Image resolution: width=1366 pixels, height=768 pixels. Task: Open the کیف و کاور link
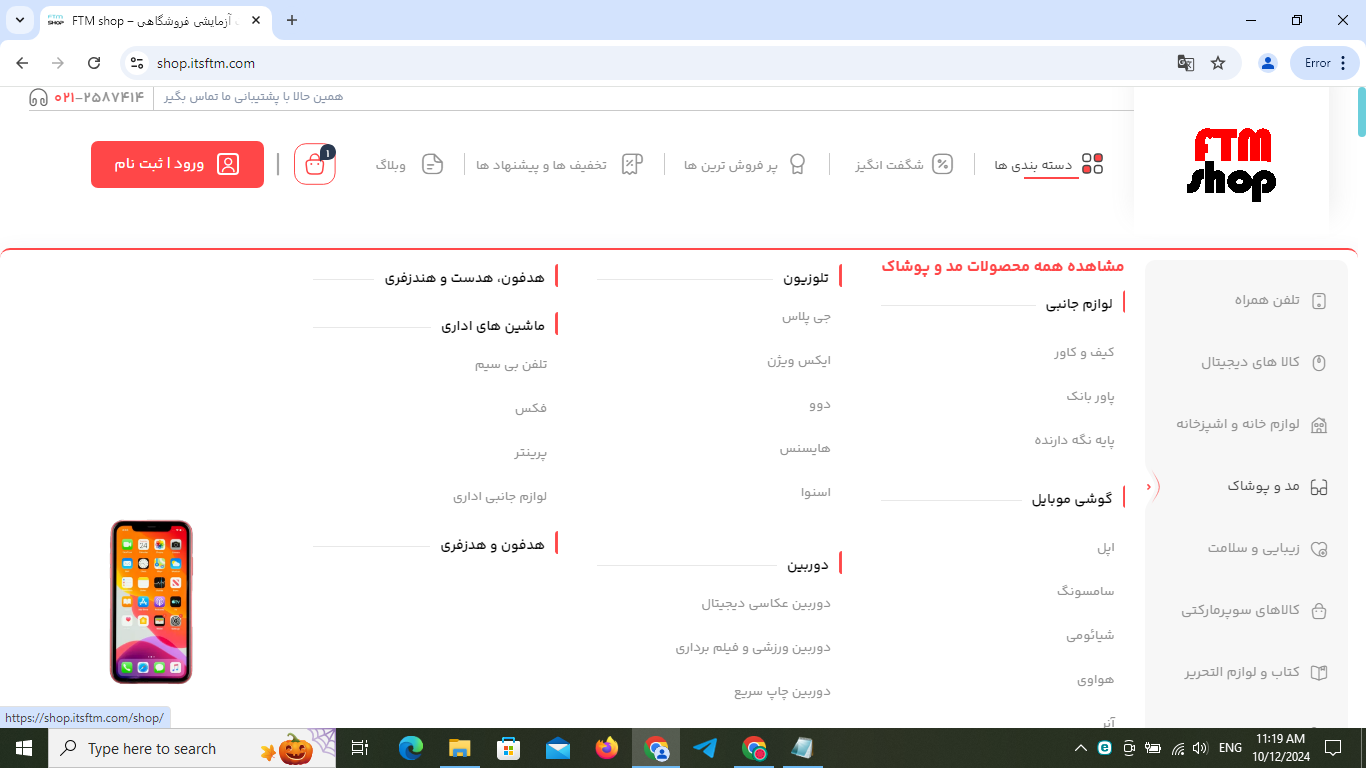(1084, 353)
